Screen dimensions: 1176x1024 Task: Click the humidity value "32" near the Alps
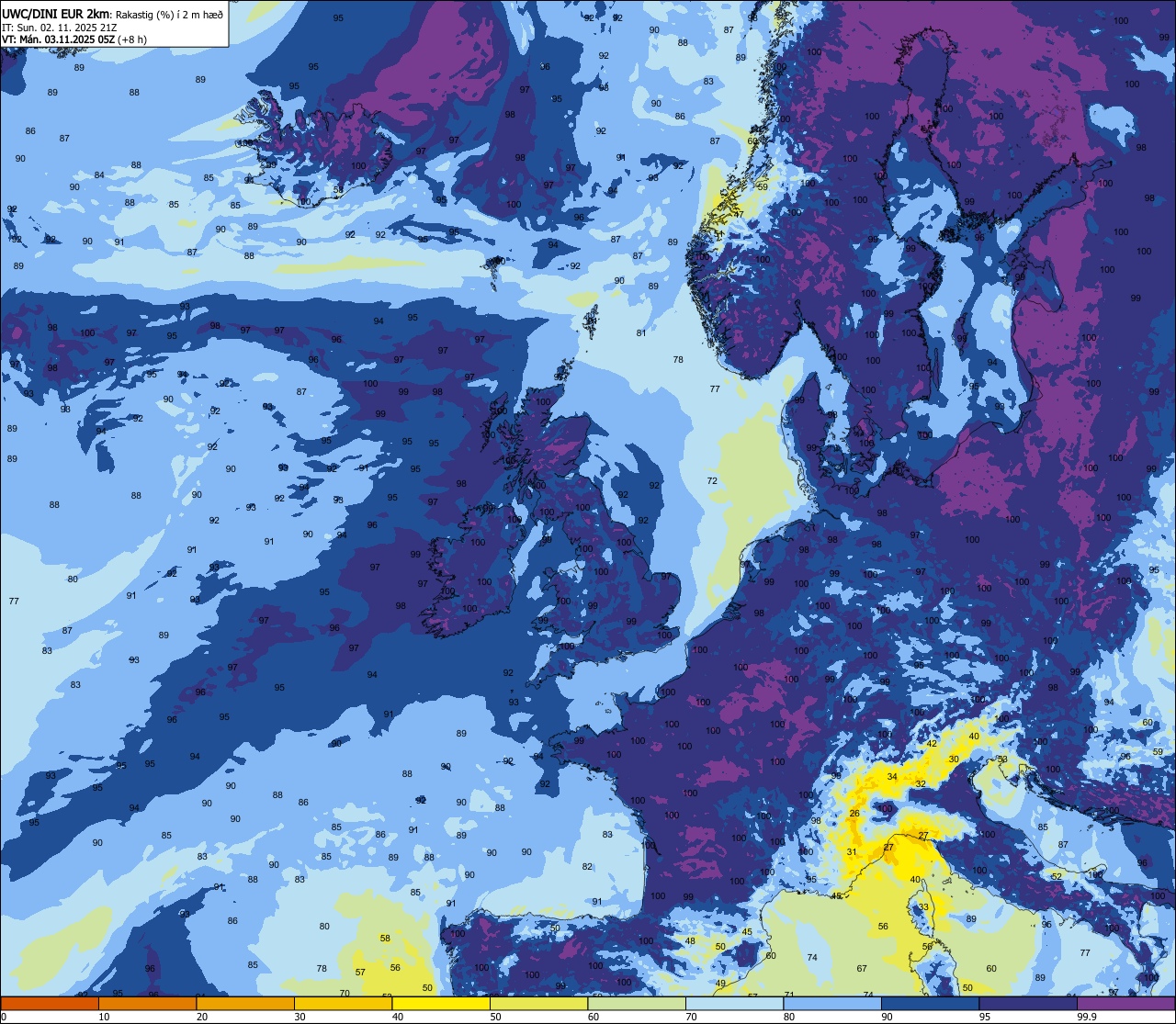(x=921, y=783)
